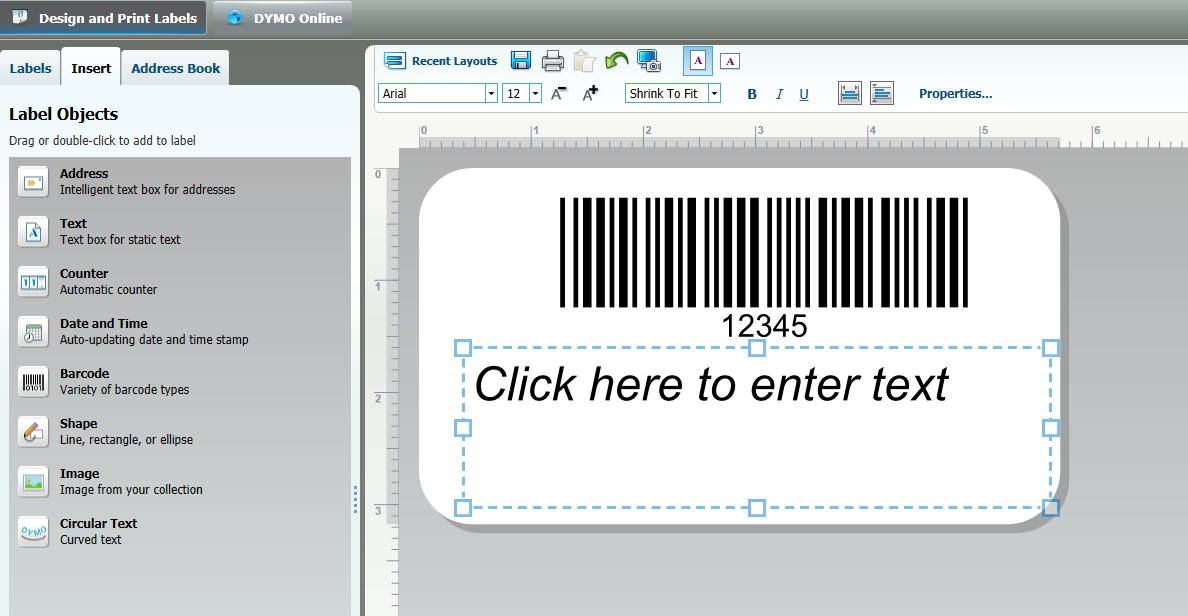The height and width of the screenshot is (616, 1188).
Task: Select the second text orientation button
Action: 730,61
